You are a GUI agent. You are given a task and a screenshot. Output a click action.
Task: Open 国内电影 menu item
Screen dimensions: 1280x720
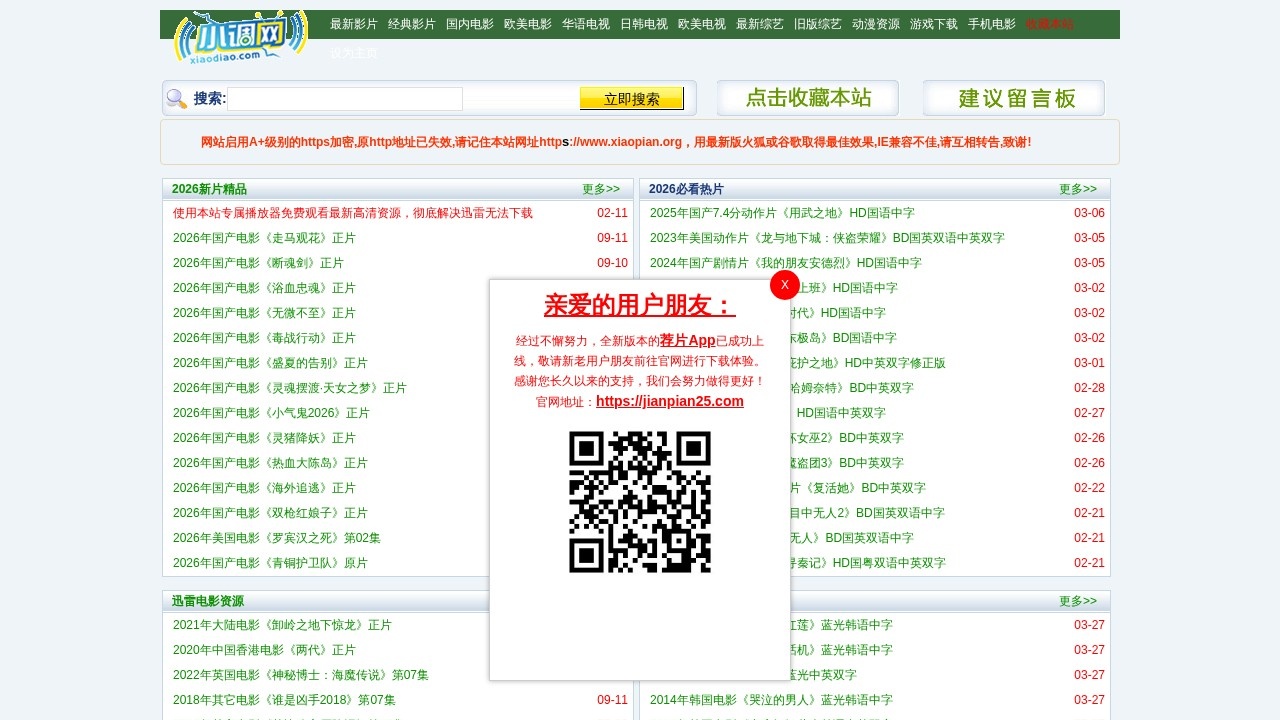pos(470,24)
